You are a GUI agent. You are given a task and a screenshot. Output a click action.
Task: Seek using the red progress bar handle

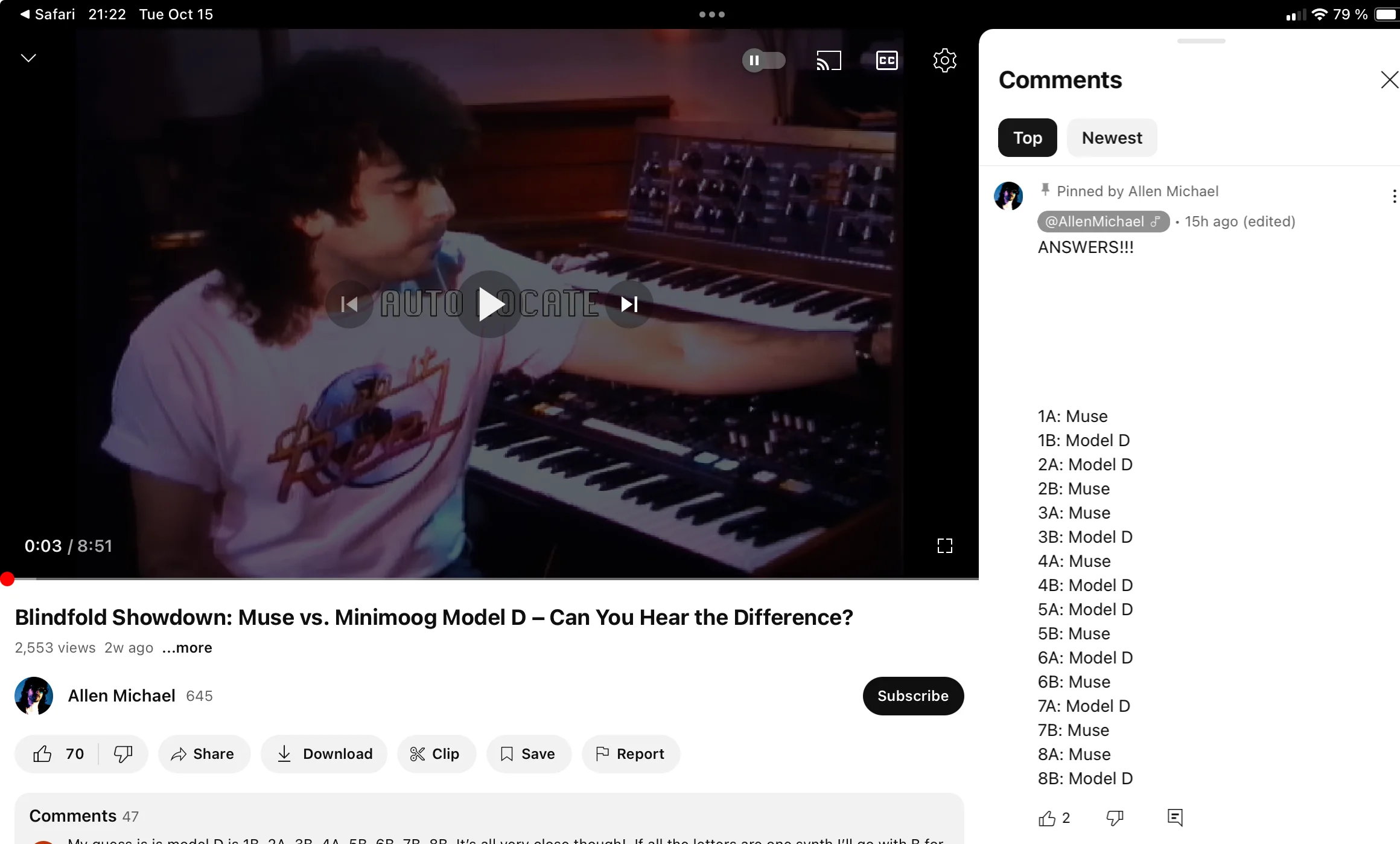point(7,579)
